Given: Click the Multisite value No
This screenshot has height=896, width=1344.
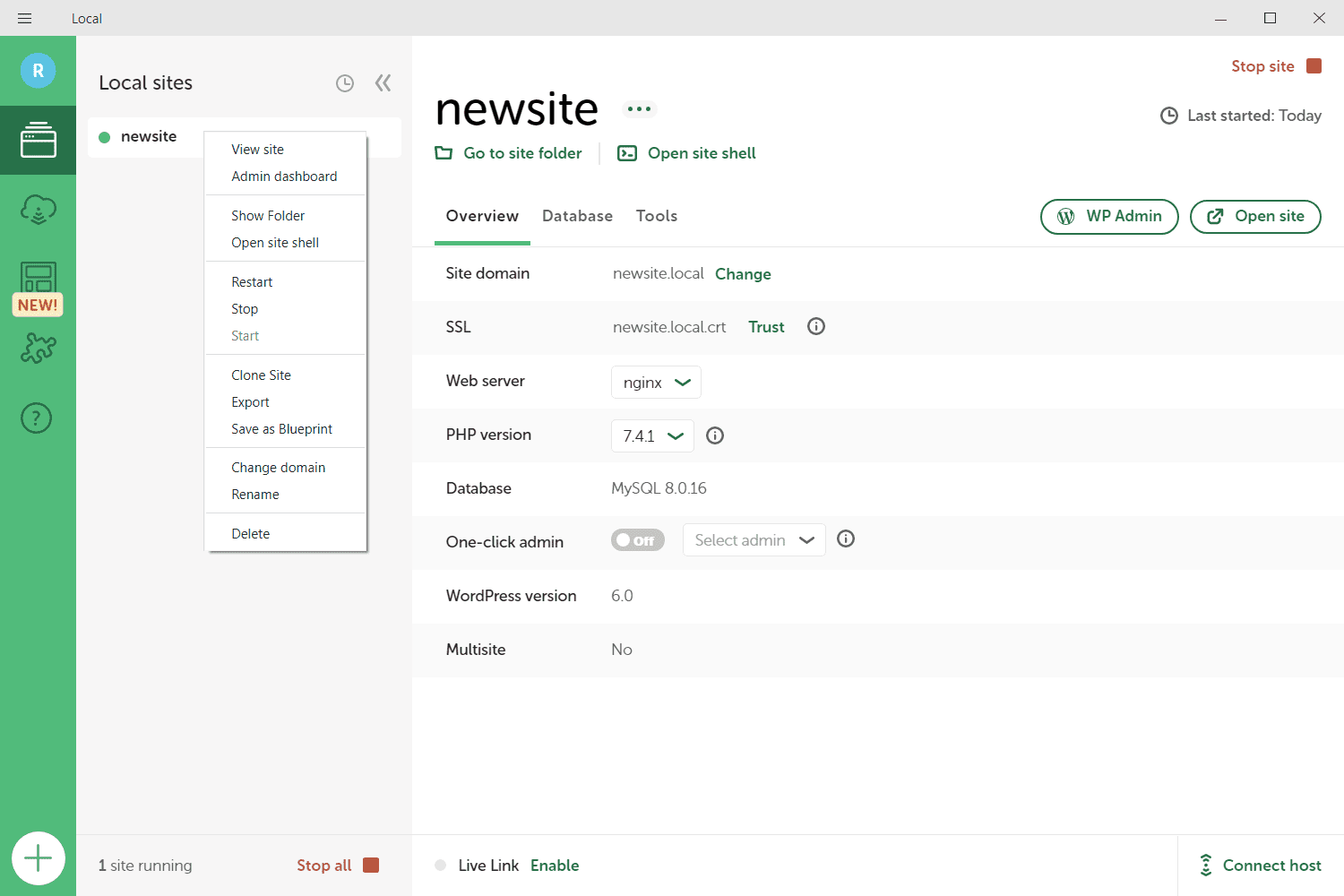Looking at the screenshot, I should (622, 650).
